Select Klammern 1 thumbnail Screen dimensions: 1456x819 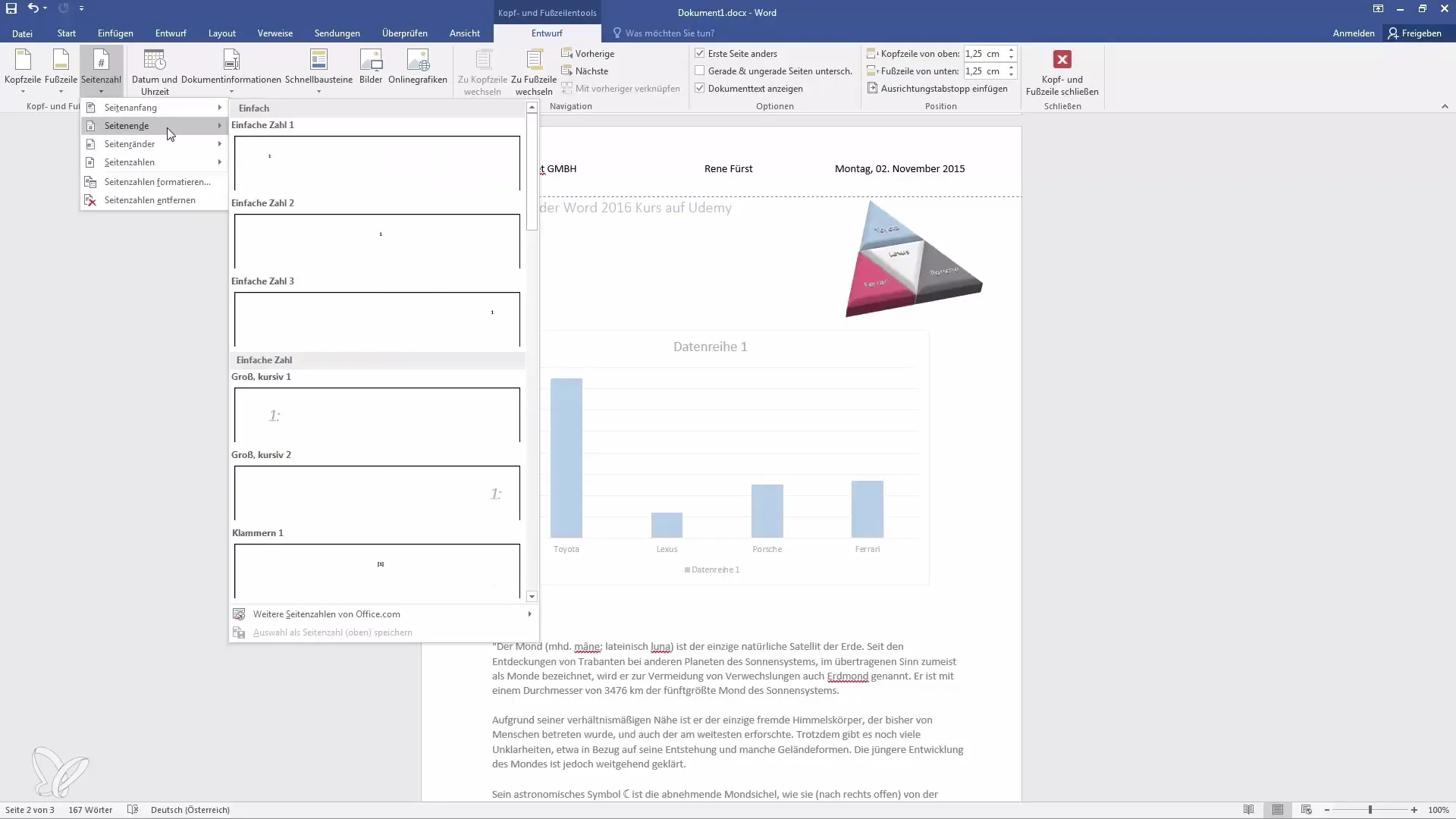point(377,571)
